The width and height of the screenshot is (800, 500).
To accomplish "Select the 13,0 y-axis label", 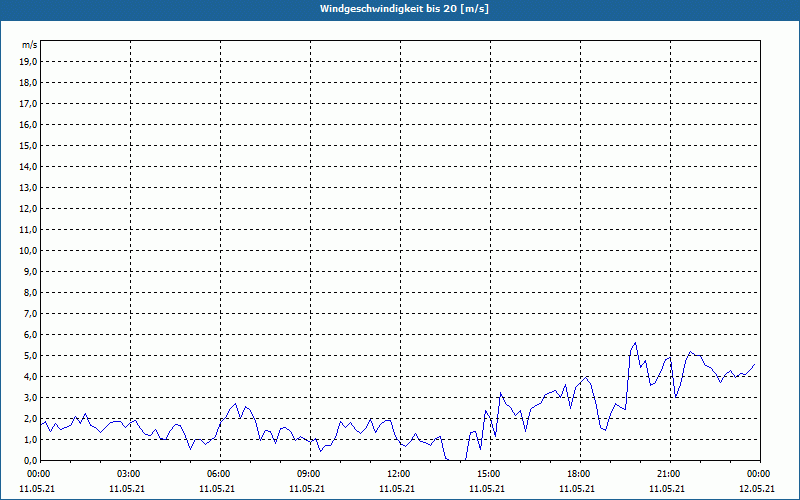I will [x=29, y=188].
